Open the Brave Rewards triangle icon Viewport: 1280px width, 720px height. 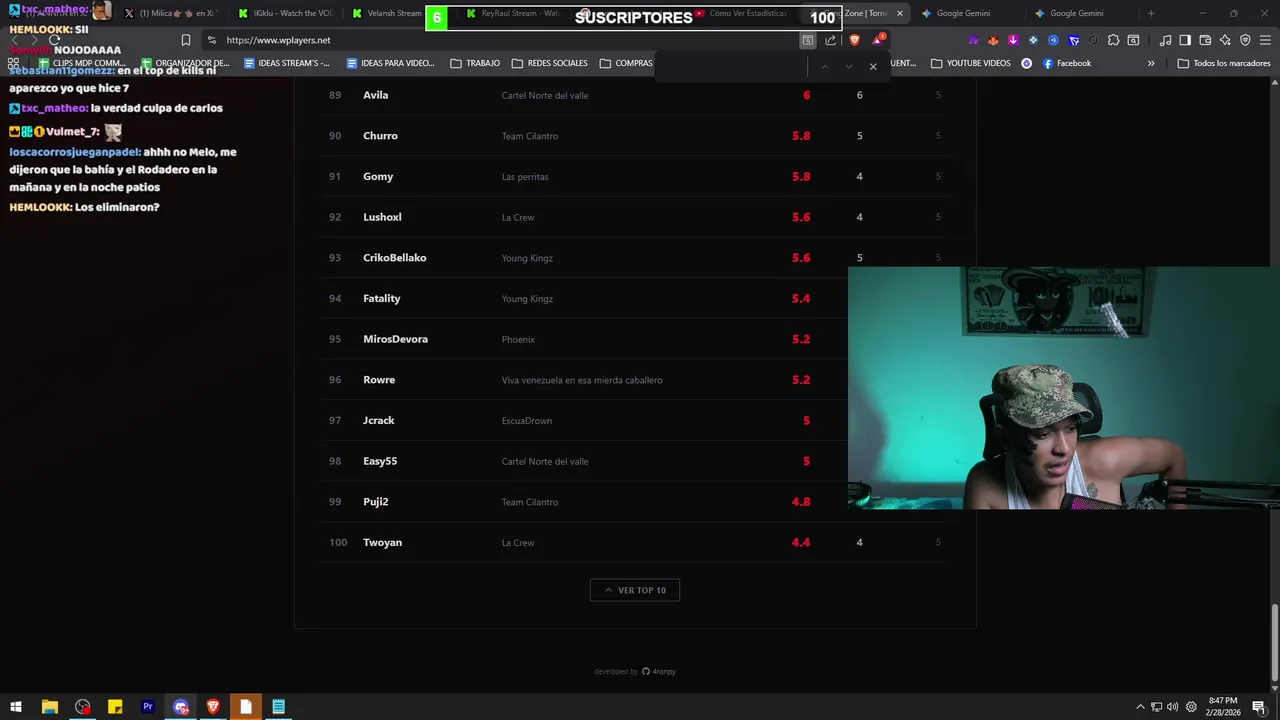[x=877, y=40]
